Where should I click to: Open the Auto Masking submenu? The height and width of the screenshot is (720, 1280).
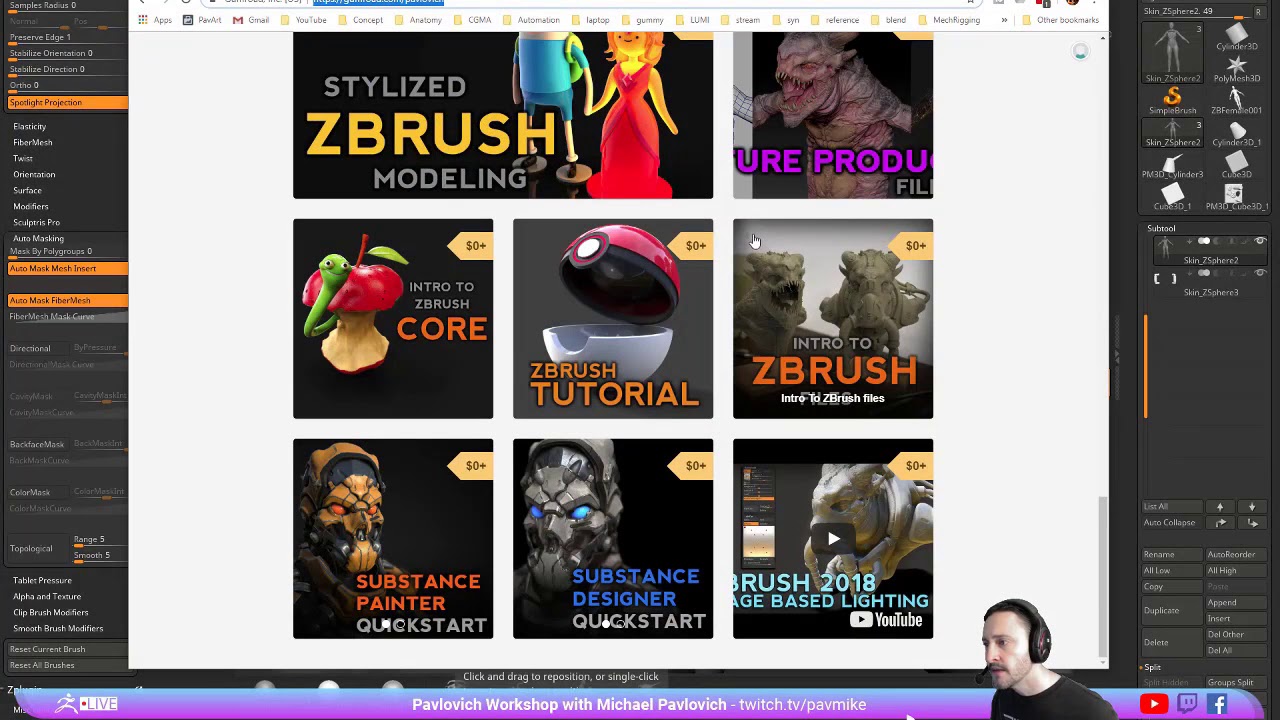pyautogui.click(x=38, y=238)
